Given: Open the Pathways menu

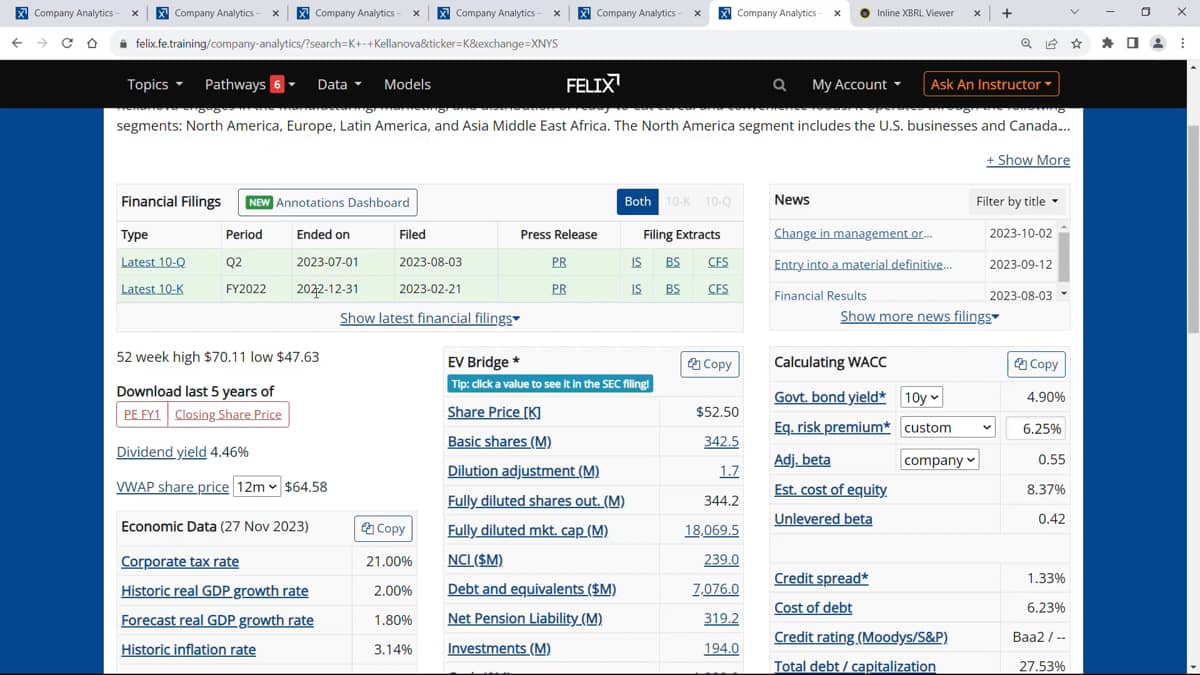Looking at the screenshot, I should 250,84.
